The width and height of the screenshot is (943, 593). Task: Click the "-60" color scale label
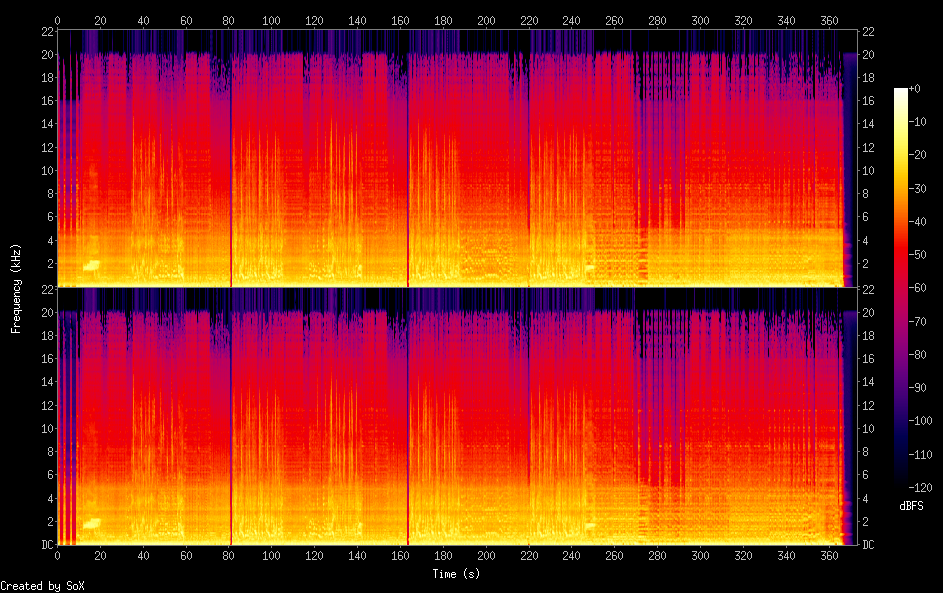click(x=917, y=287)
